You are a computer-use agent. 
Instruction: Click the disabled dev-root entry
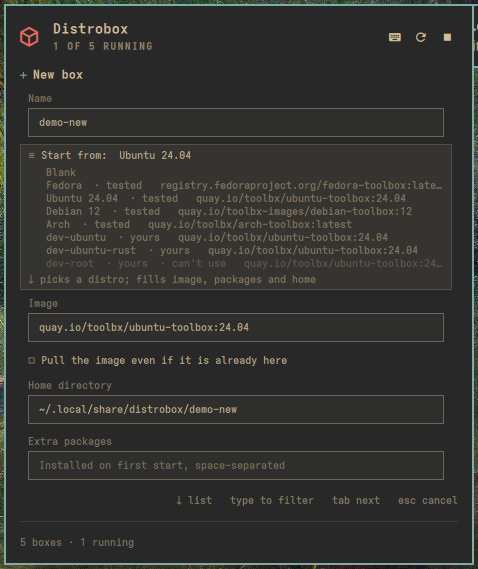pyautogui.click(x=244, y=263)
